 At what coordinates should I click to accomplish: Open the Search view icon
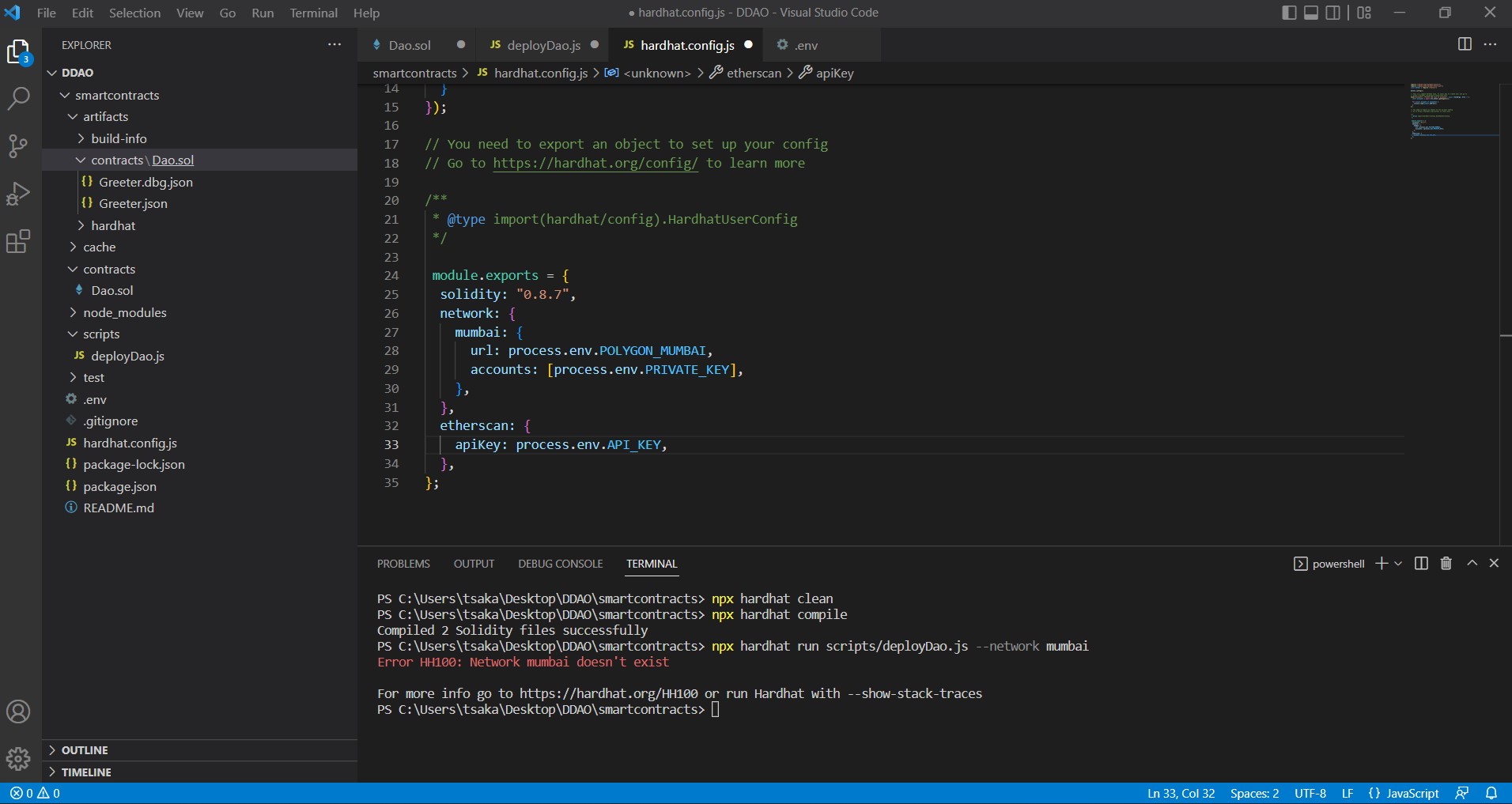[x=18, y=98]
